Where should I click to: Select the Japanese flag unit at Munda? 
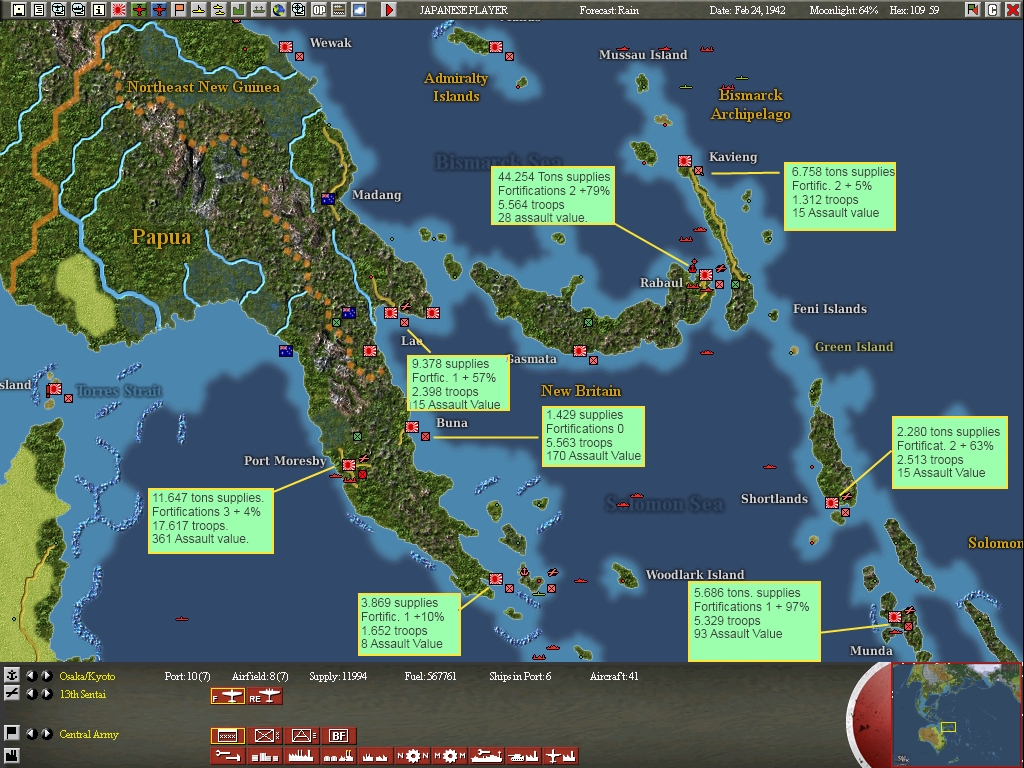pos(894,616)
